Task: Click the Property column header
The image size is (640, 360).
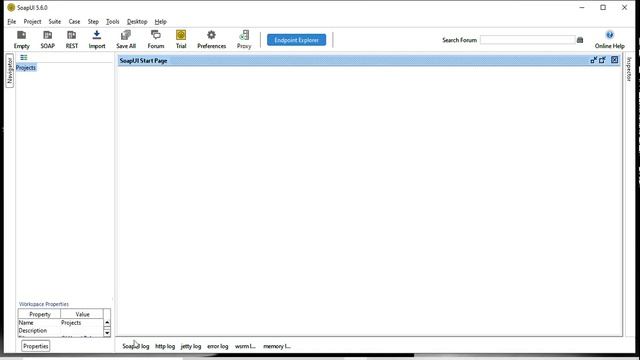Action: pyautogui.click(x=40, y=314)
